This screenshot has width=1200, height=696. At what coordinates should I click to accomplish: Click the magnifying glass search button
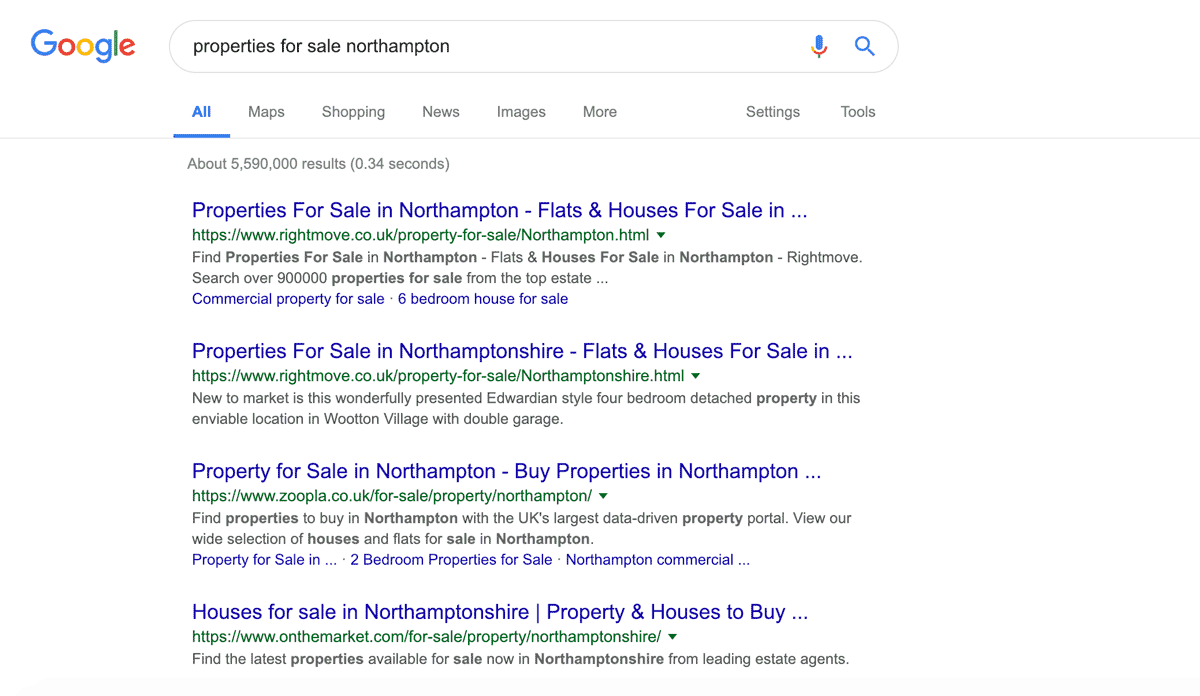[865, 46]
